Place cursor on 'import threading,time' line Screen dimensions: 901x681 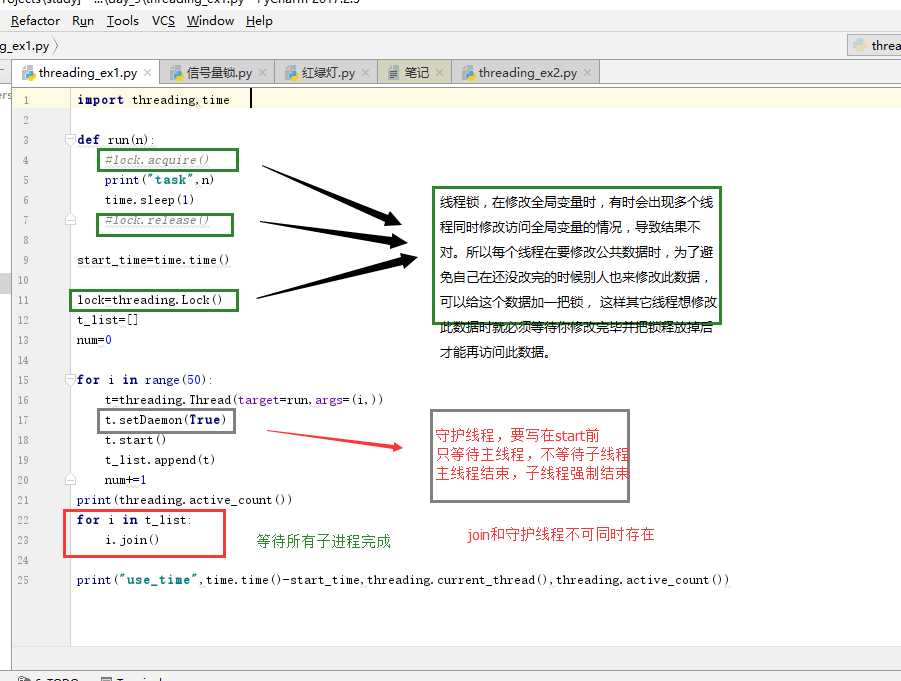tap(153, 99)
